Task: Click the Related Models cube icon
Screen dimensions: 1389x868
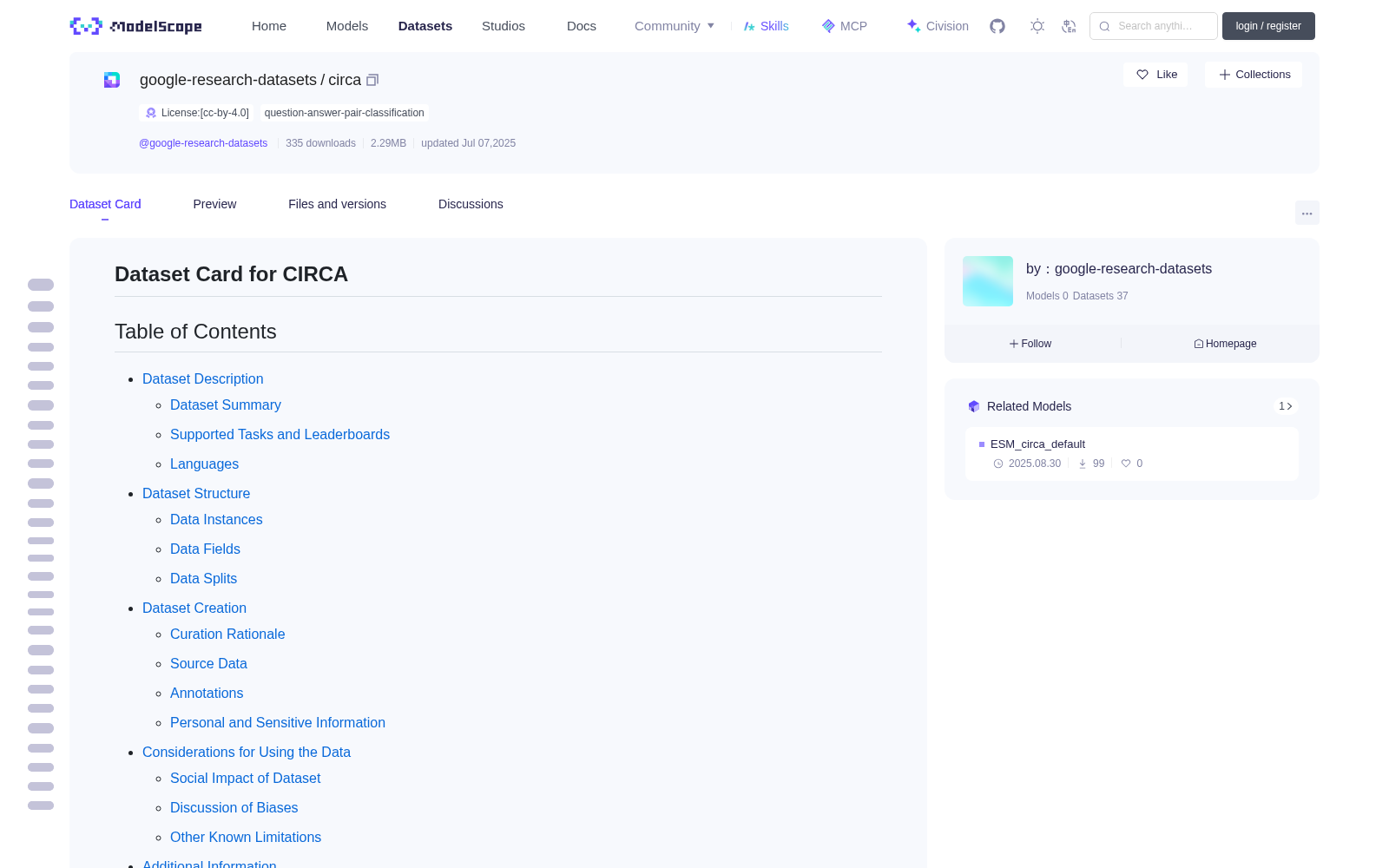Action: click(974, 406)
